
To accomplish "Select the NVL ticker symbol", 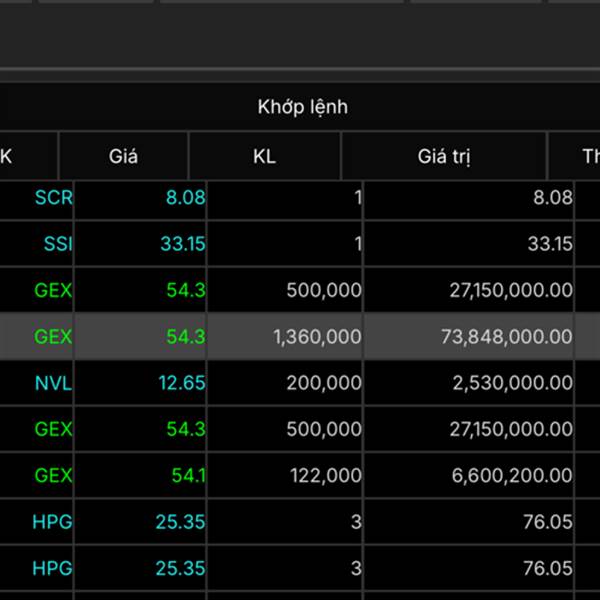I will tap(53, 382).
